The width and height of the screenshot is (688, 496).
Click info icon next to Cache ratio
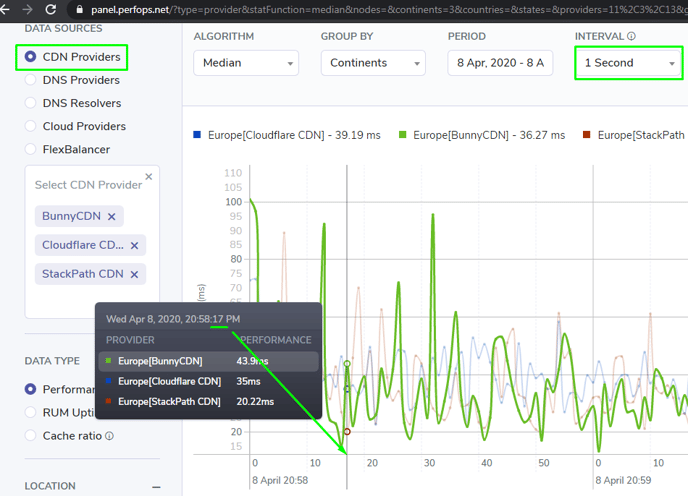click(x=110, y=436)
